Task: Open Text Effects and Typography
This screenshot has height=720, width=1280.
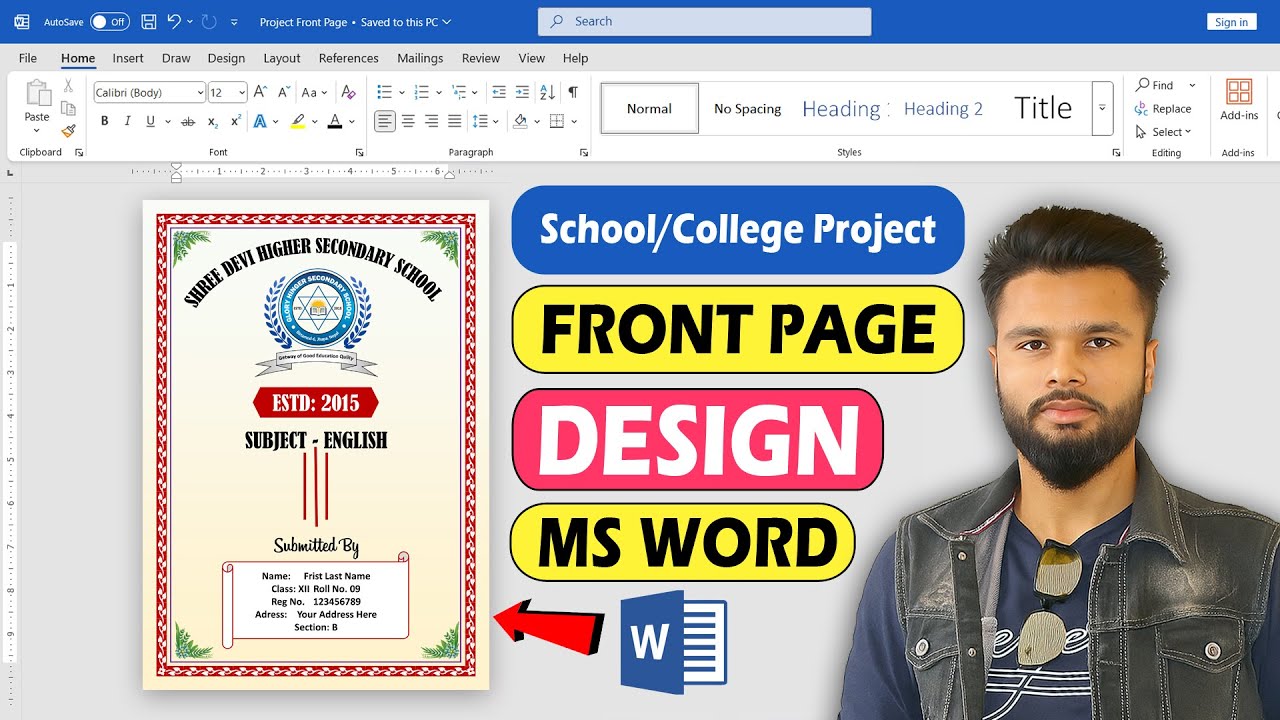Action: click(x=261, y=121)
